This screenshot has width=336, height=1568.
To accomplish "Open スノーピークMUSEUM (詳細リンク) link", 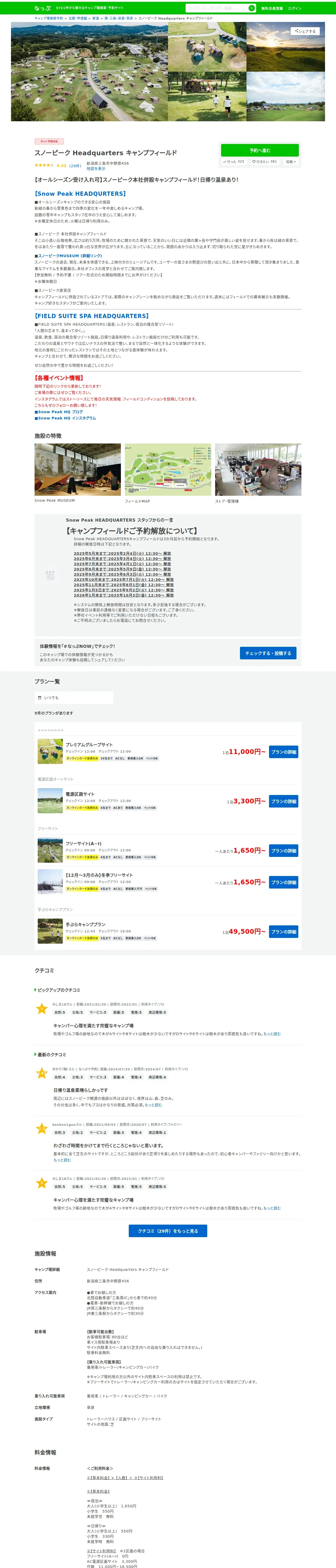I will click(70, 256).
